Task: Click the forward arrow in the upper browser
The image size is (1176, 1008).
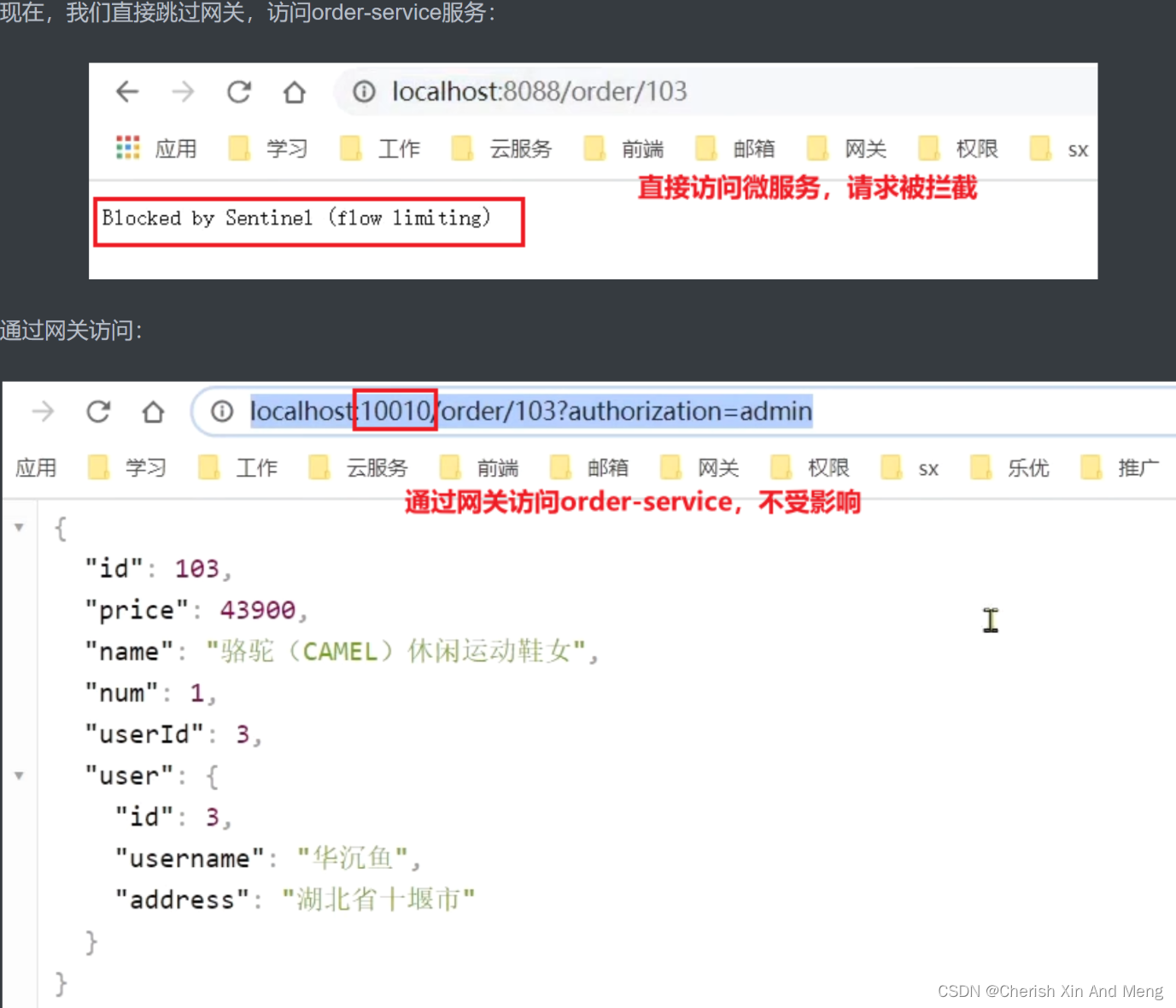Action: pyautogui.click(x=183, y=91)
